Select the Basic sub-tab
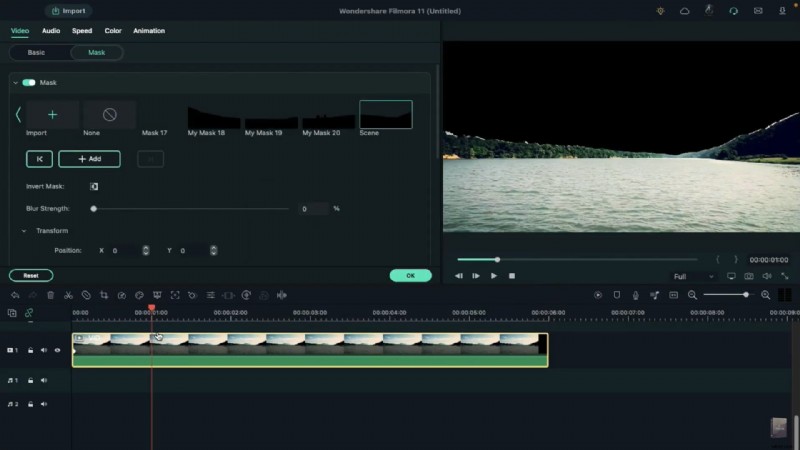Viewport: 800px width, 450px height. pyautogui.click(x=36, y=53)
